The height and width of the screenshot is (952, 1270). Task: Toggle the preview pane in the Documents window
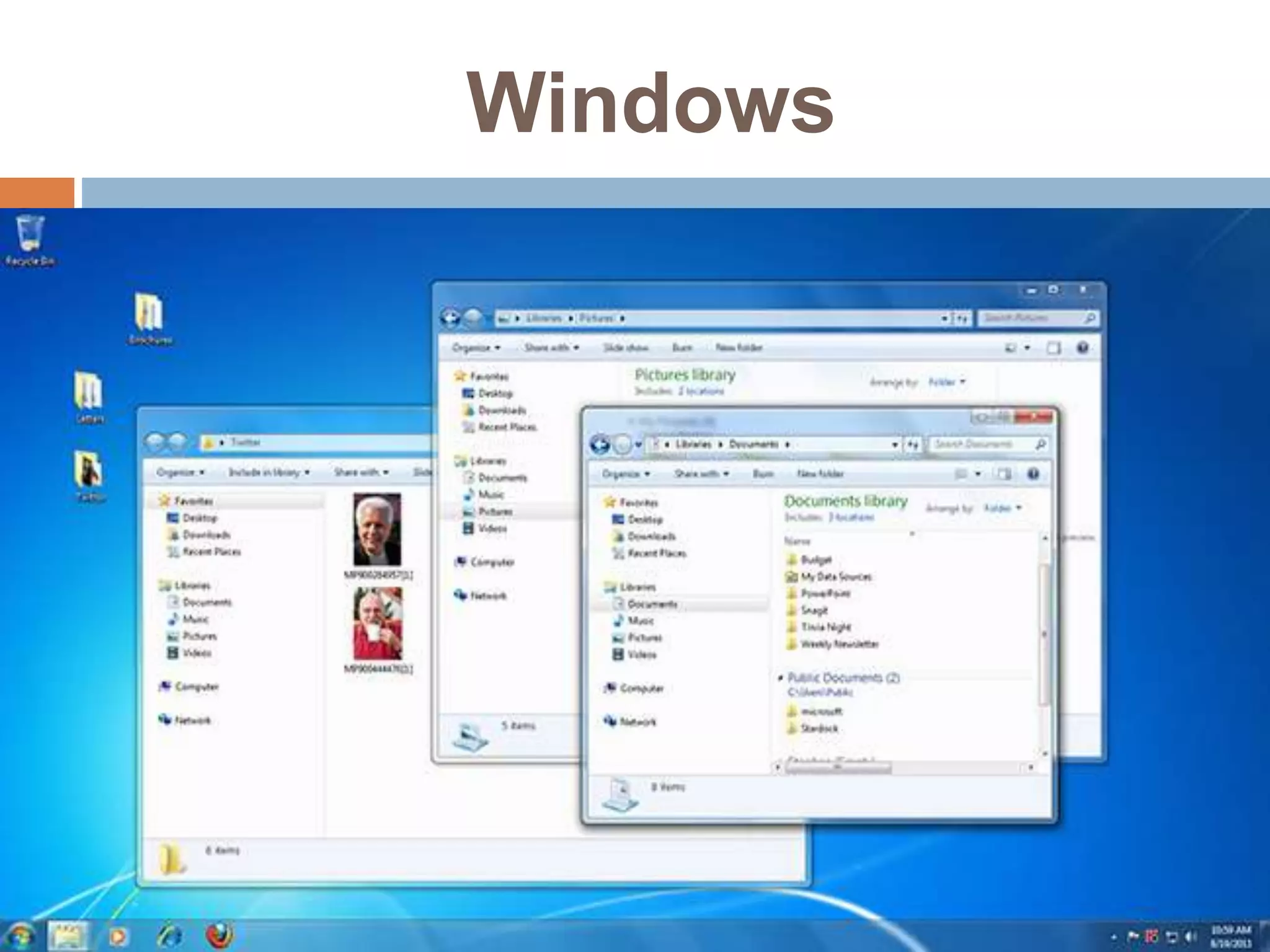pos(1004,474)
